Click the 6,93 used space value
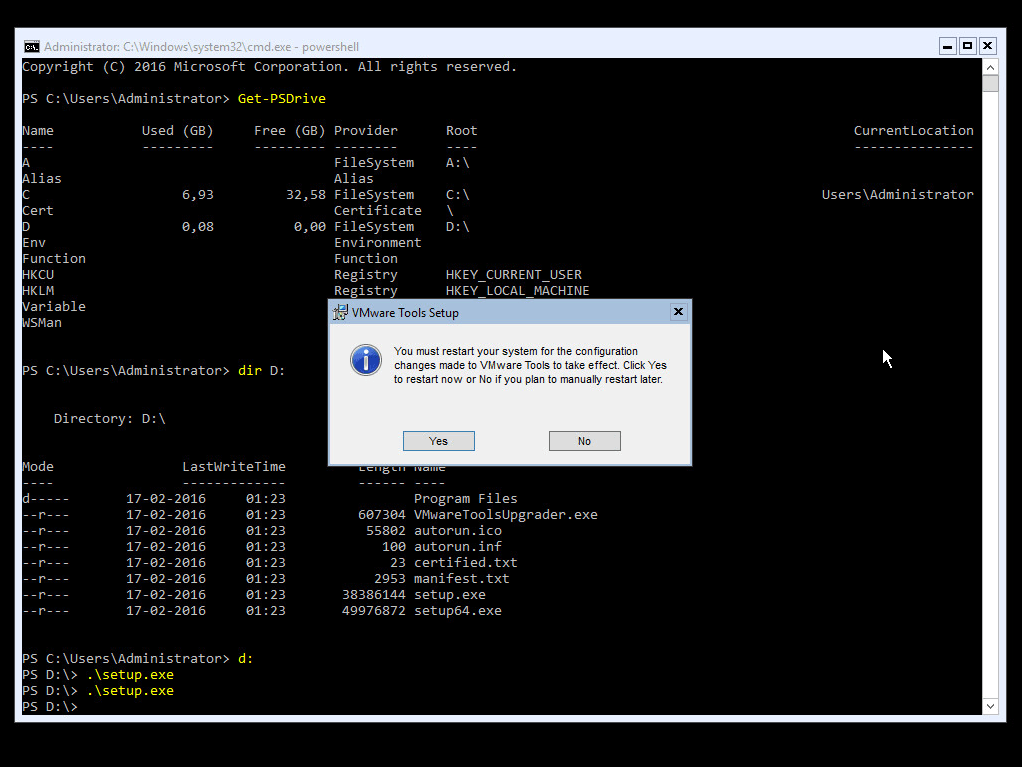This screenshot has height=767, width=1022. [197, 194]
